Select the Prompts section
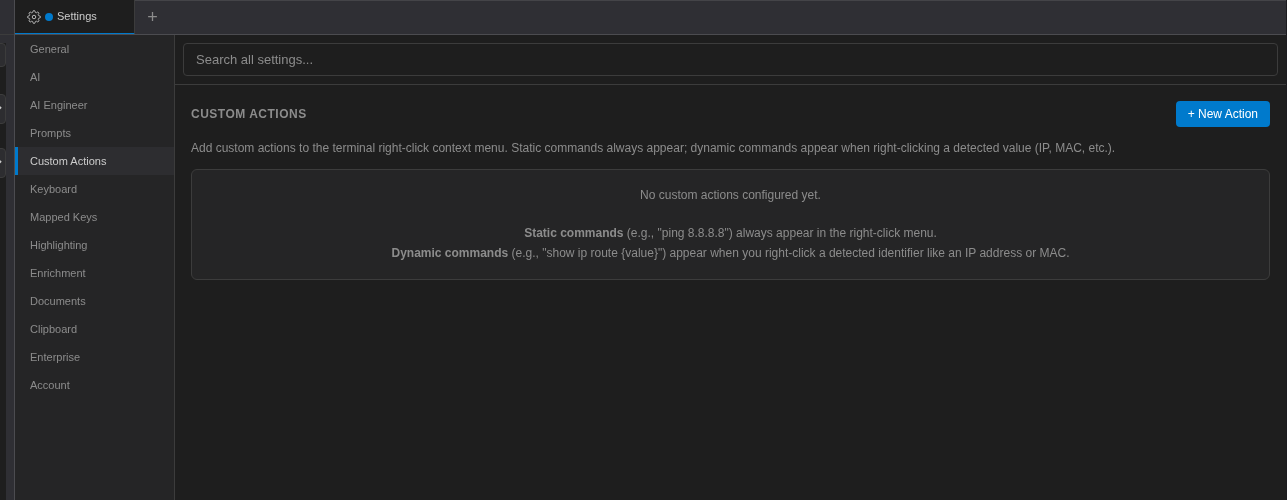The image size is (1287, 500). (x=95, y=133)
